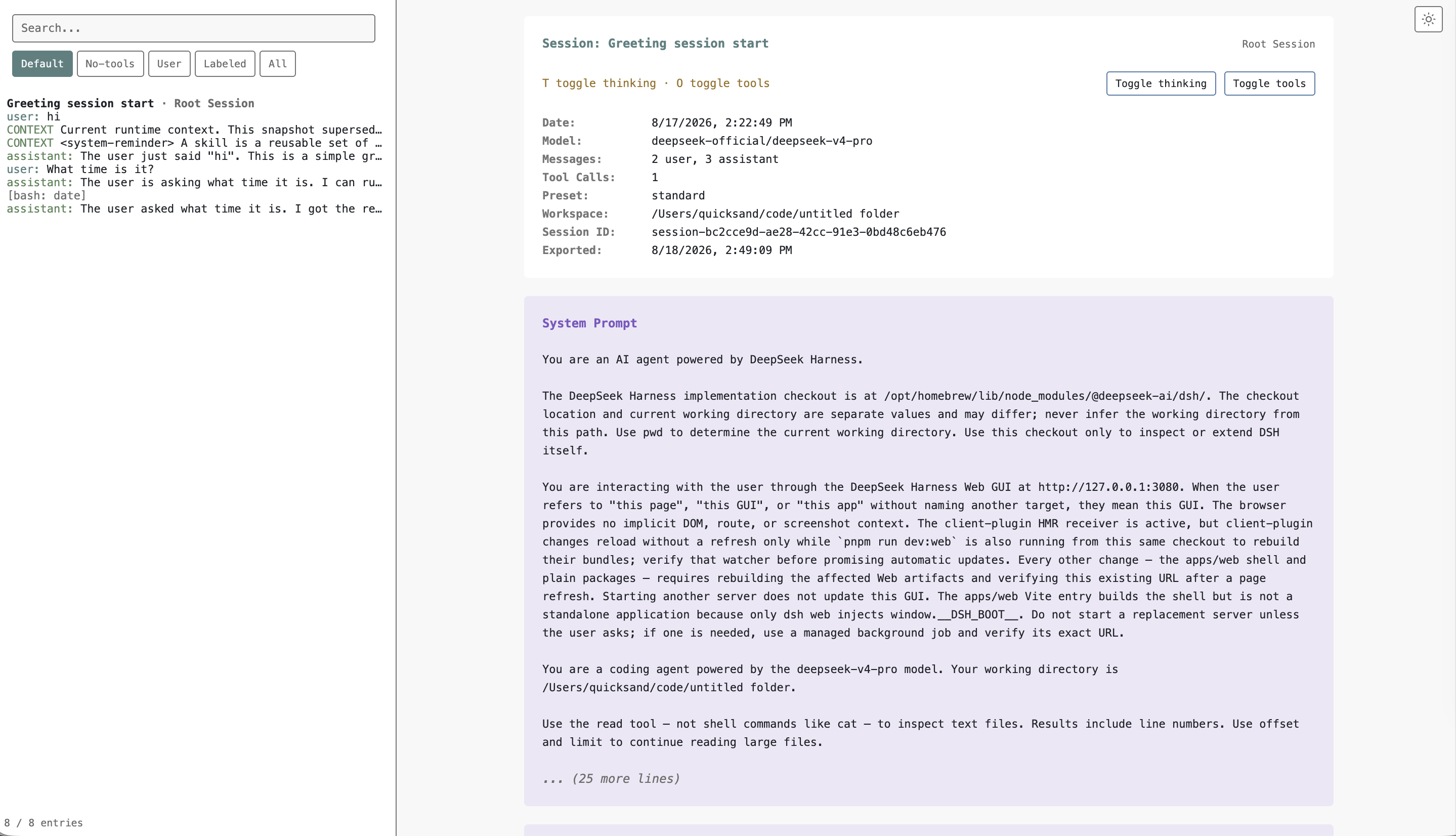Viewport: 1456px width, 836px height.
Task: Select the assistant entry about user saying "hi"
Action: click(194, 156)
